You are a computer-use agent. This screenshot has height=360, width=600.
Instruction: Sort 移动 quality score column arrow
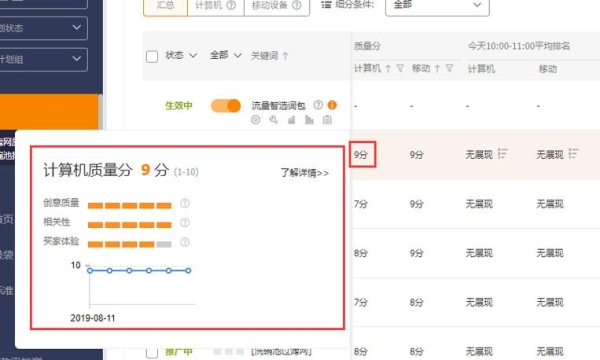(437, 68)
